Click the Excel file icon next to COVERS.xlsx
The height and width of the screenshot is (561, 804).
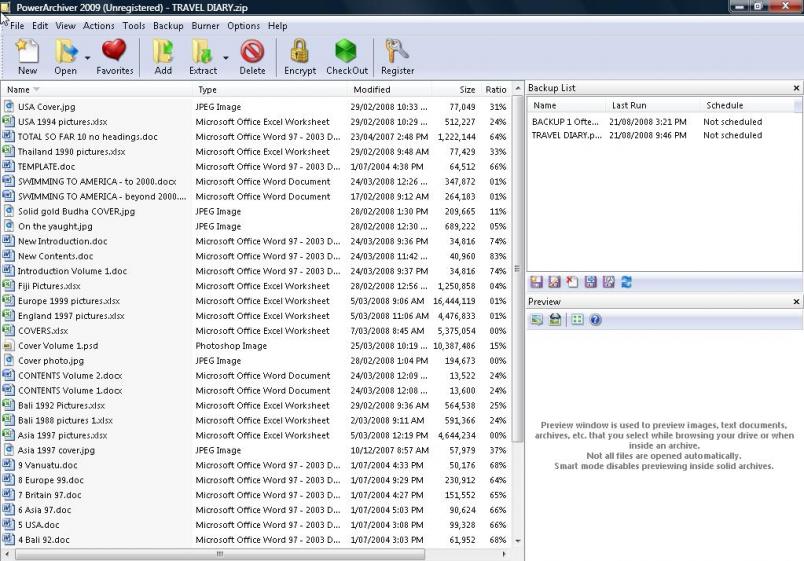[x=8, y=330]
